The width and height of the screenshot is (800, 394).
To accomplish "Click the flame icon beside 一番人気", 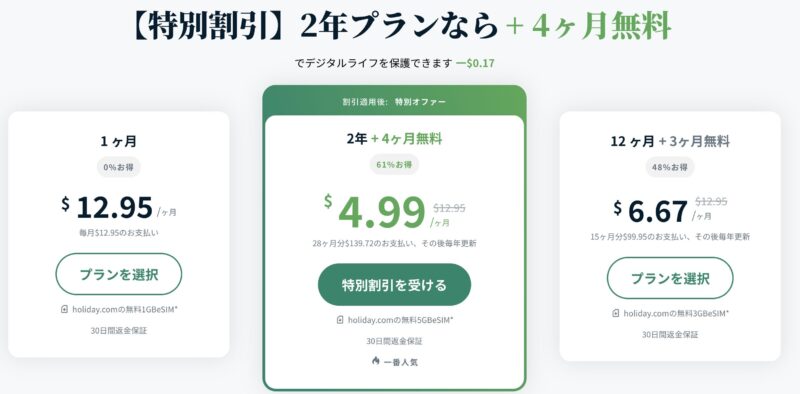I will tap(376, 361).
